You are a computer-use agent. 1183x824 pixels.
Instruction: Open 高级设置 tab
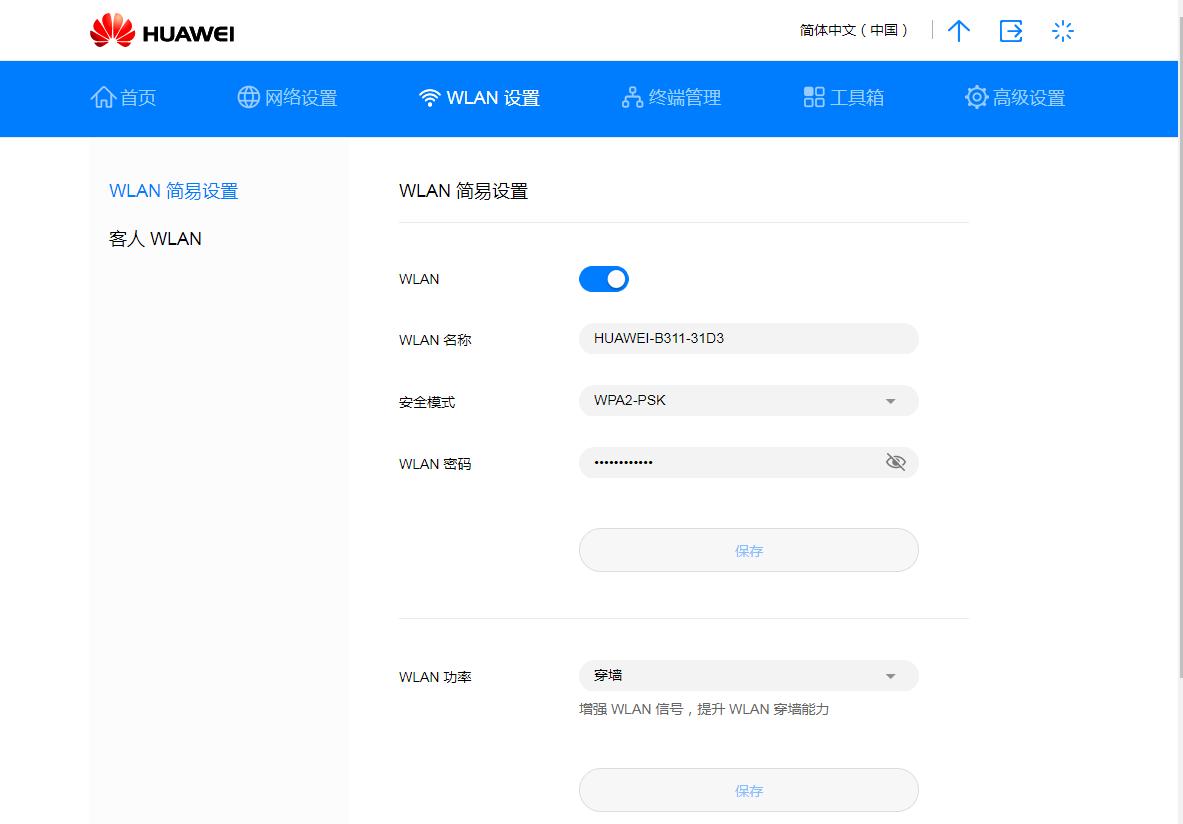click(x=1015, y=97)
